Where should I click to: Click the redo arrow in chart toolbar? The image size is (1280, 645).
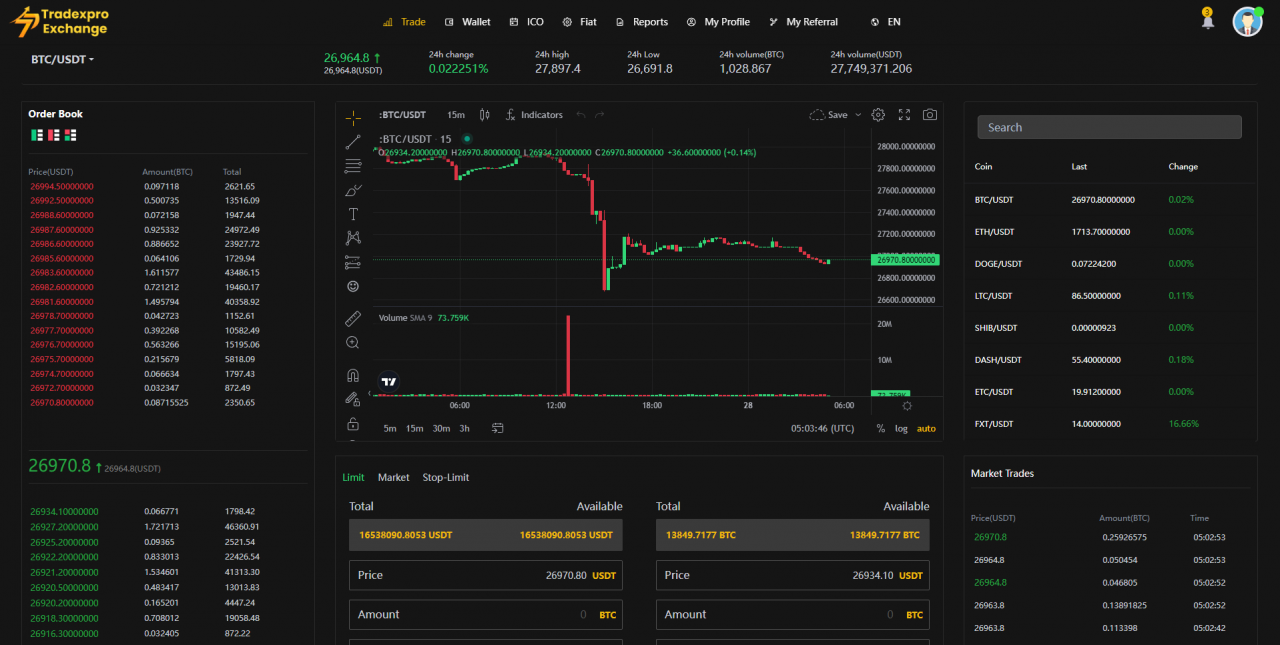pos(600,115)
